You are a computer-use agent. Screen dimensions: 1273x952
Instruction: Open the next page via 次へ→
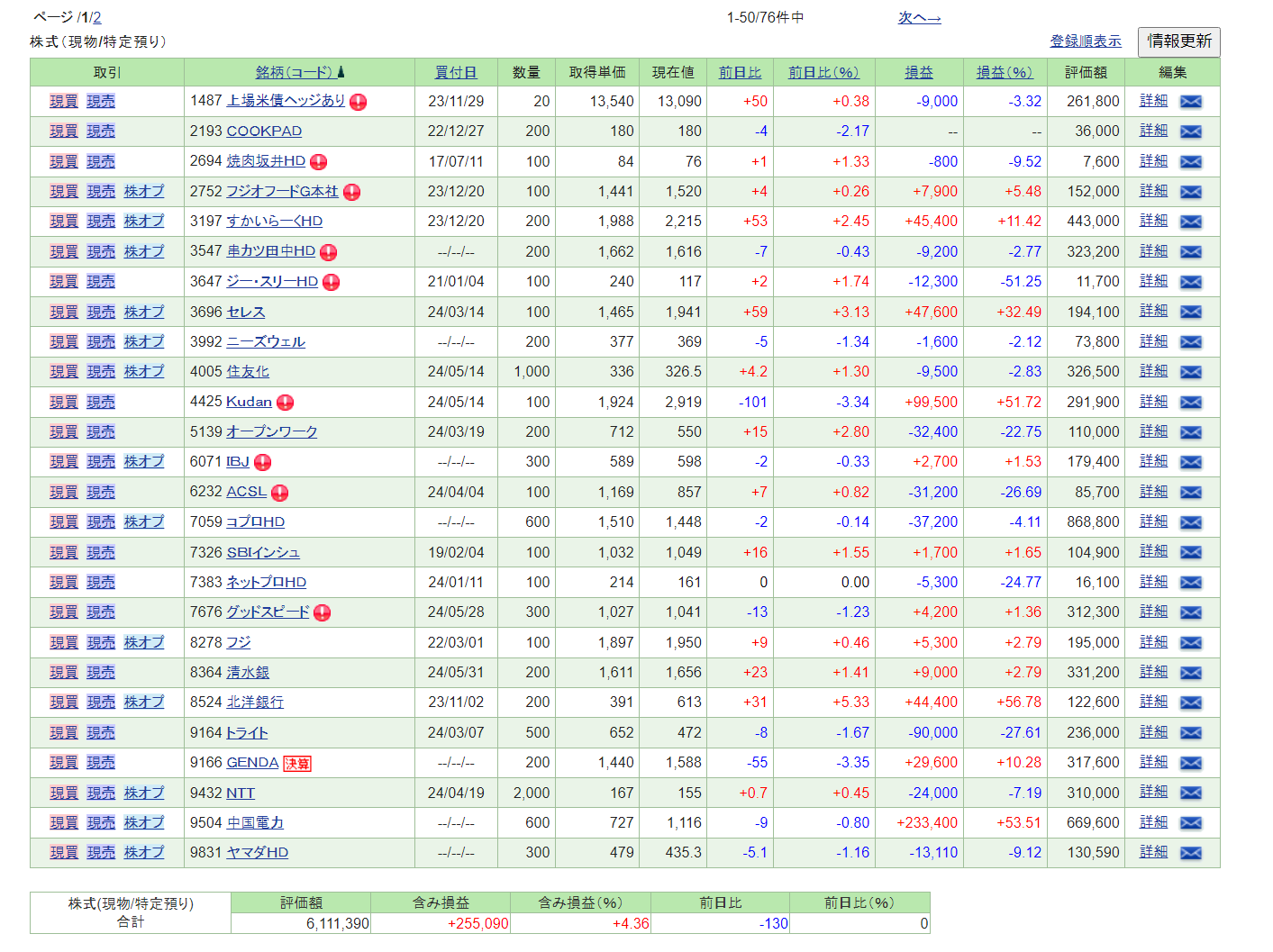point(919,18)
